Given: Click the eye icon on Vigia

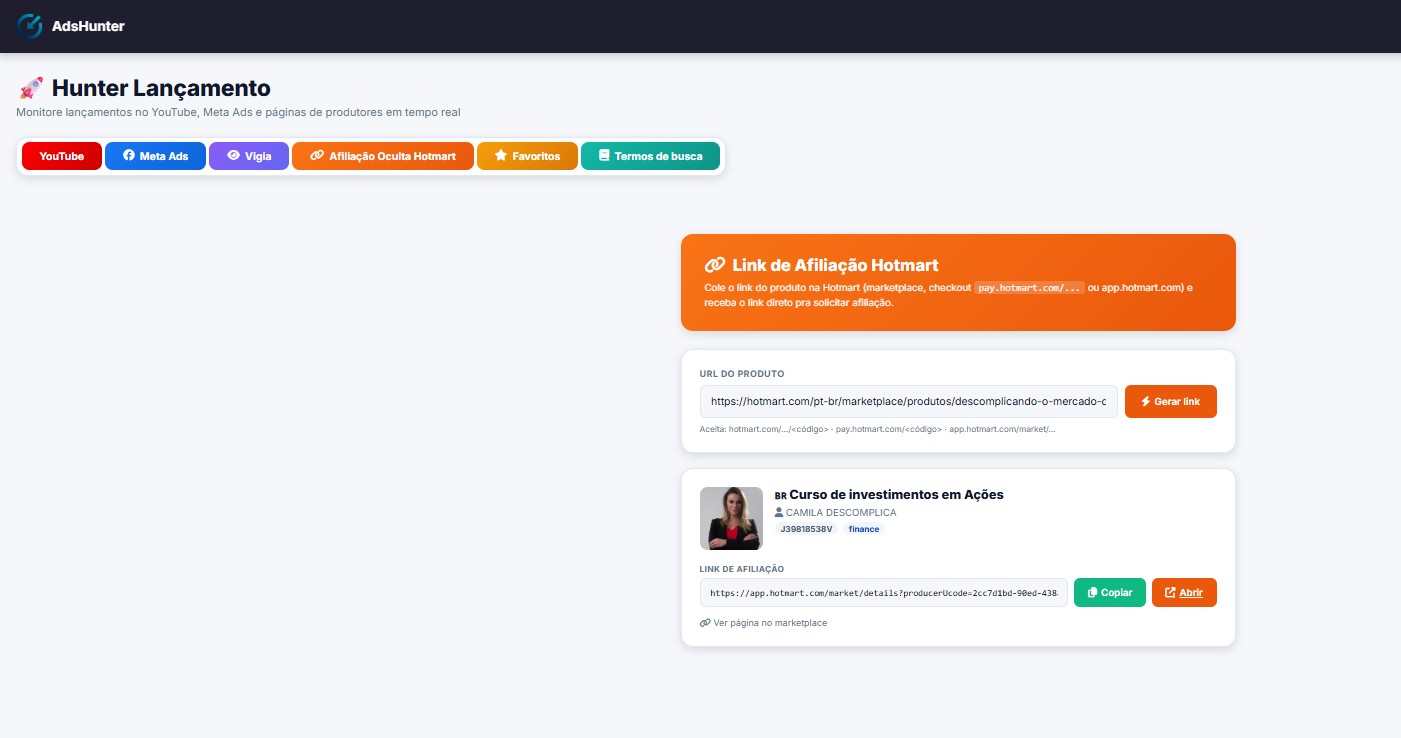Looking at the screenshot, I should [233, 156].
